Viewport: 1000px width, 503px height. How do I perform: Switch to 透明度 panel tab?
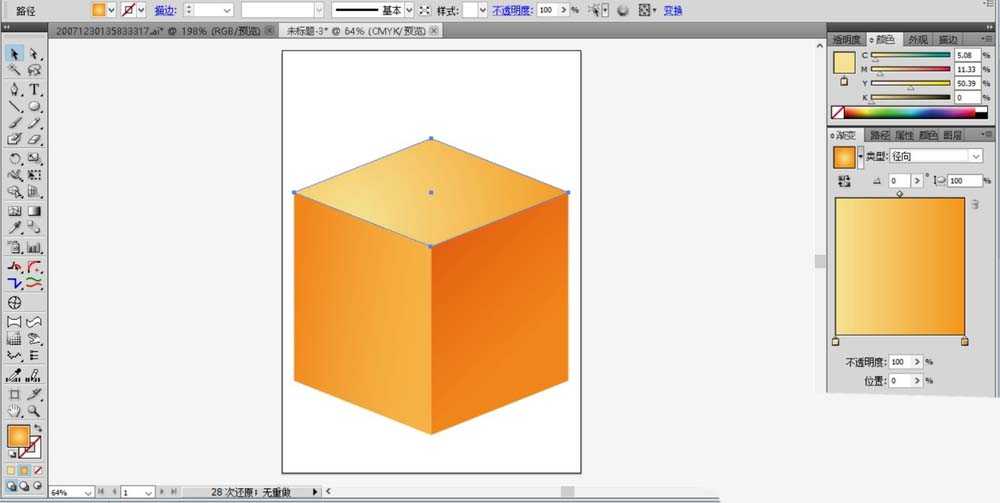pyautogui.click(x=846, y=40)
